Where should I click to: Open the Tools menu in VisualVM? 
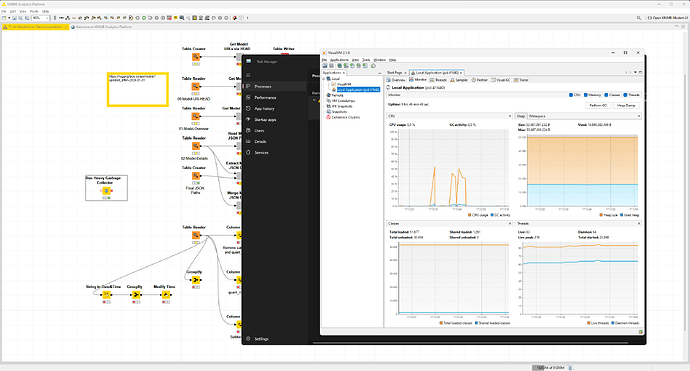point(366,60)
